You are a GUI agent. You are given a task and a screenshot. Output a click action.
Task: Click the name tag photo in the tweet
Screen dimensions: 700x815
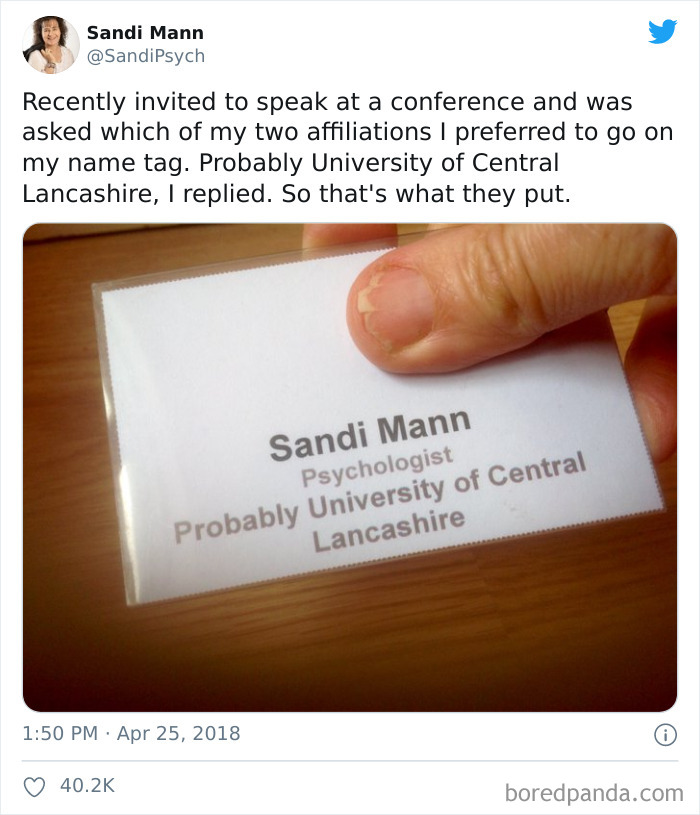[350, 460]
